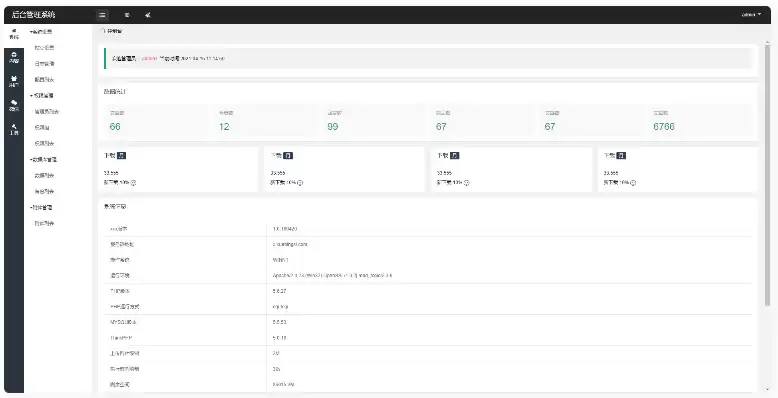
Task: Click the small square icon beside hamburger
Action: (127, 15)
